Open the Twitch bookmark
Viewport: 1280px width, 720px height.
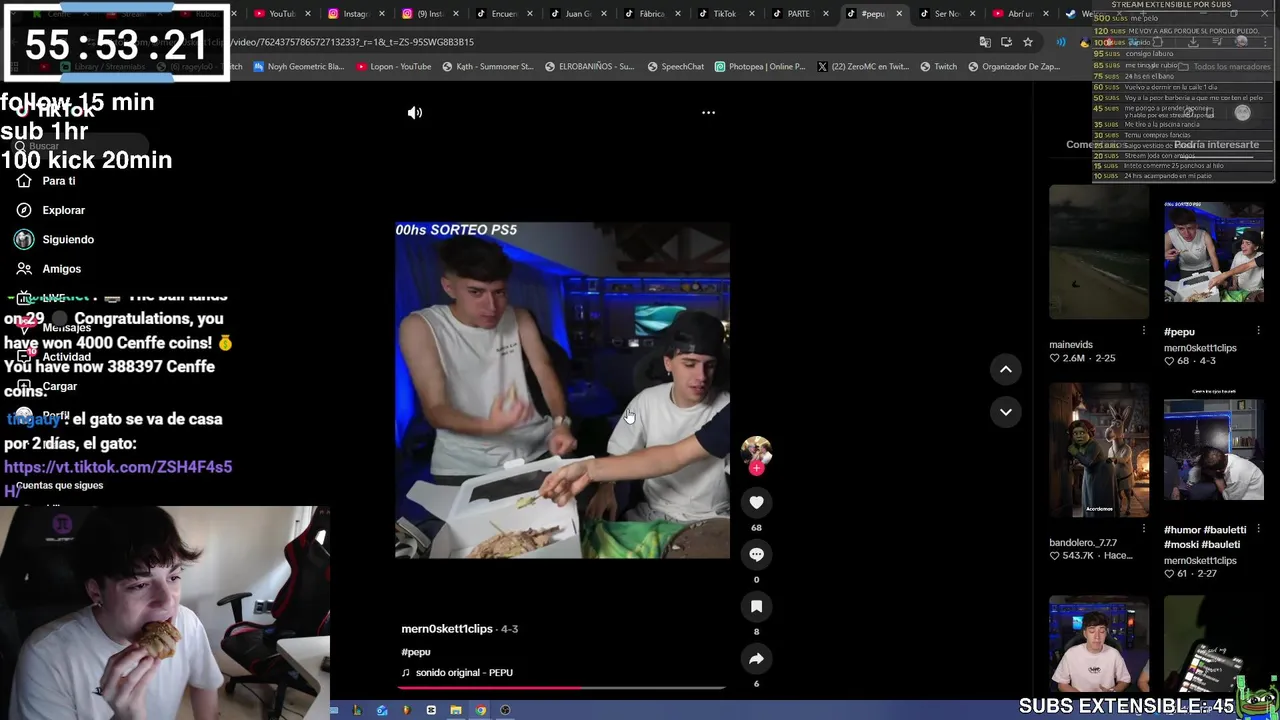[x=939, y=67]
